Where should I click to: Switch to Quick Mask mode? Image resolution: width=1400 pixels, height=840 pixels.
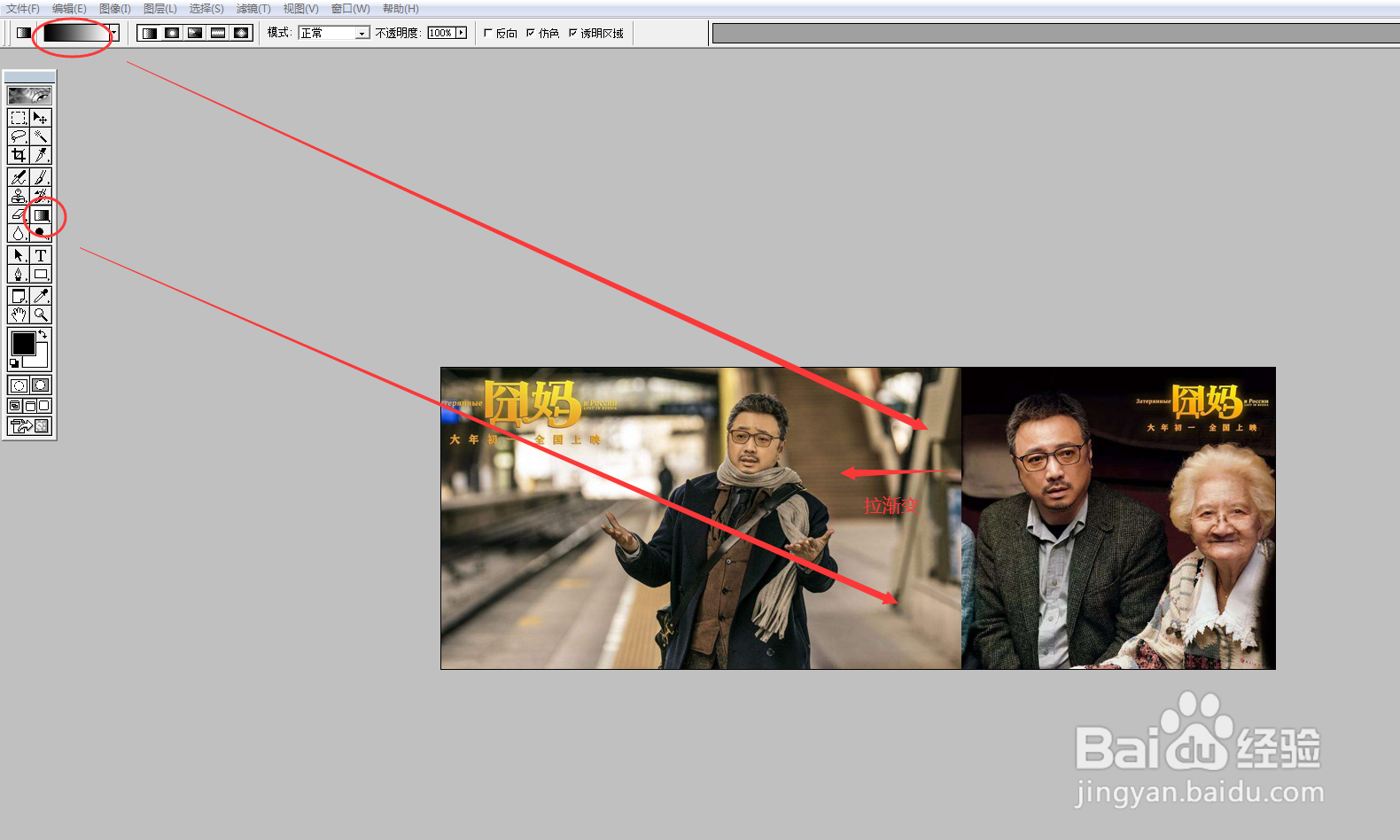pos(41,385)
